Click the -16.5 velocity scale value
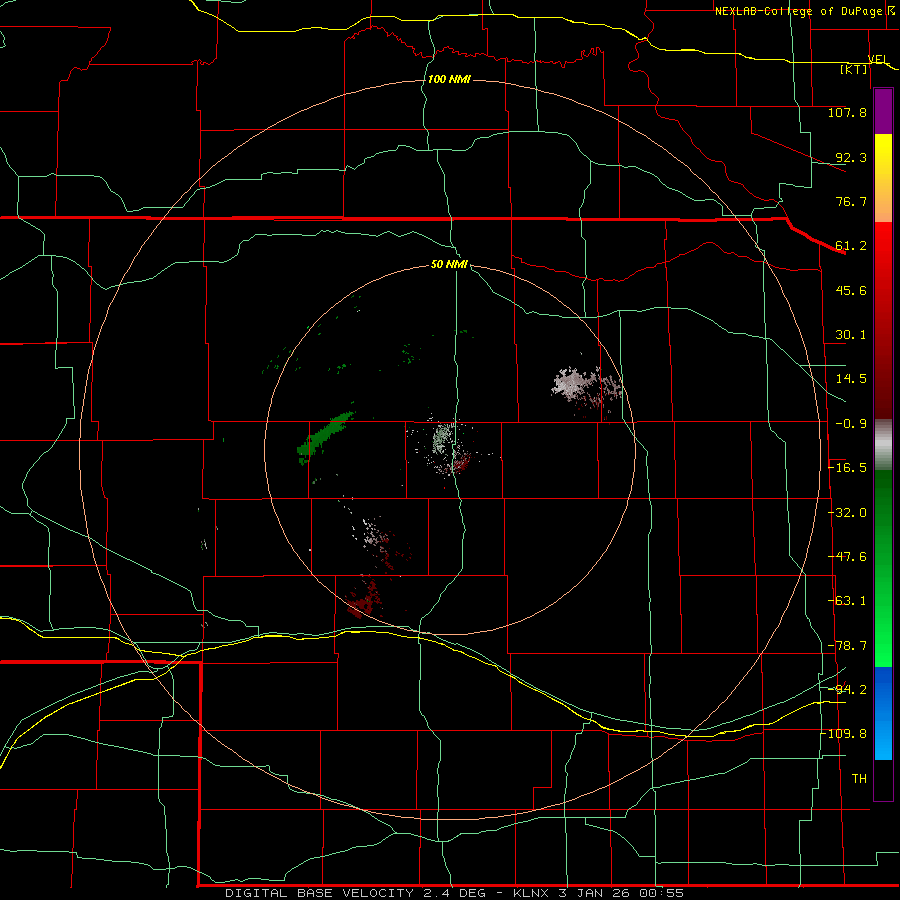The height and width of the screenshot is (900, 900). (847, 468)
